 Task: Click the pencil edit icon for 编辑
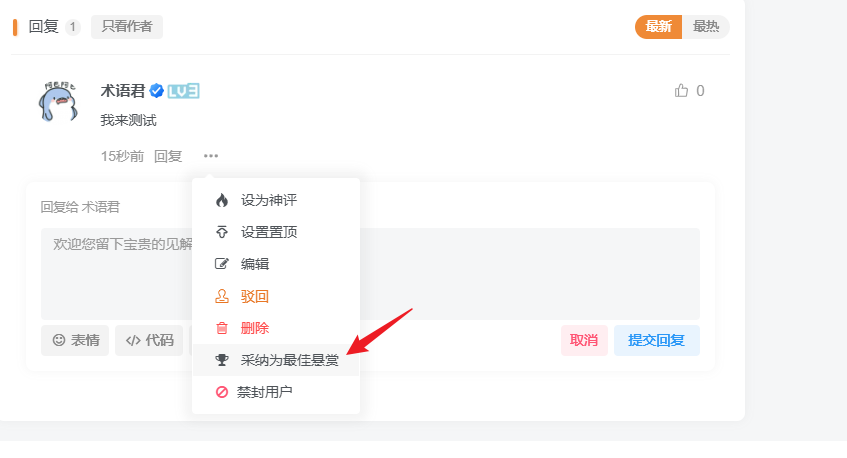tap(222, 264)
